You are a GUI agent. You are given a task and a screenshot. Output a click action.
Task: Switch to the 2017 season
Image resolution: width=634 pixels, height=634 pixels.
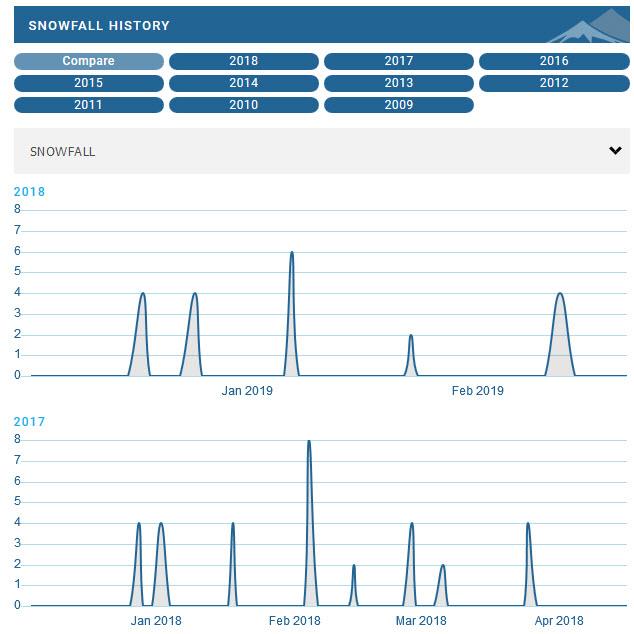tap(399, 61)
